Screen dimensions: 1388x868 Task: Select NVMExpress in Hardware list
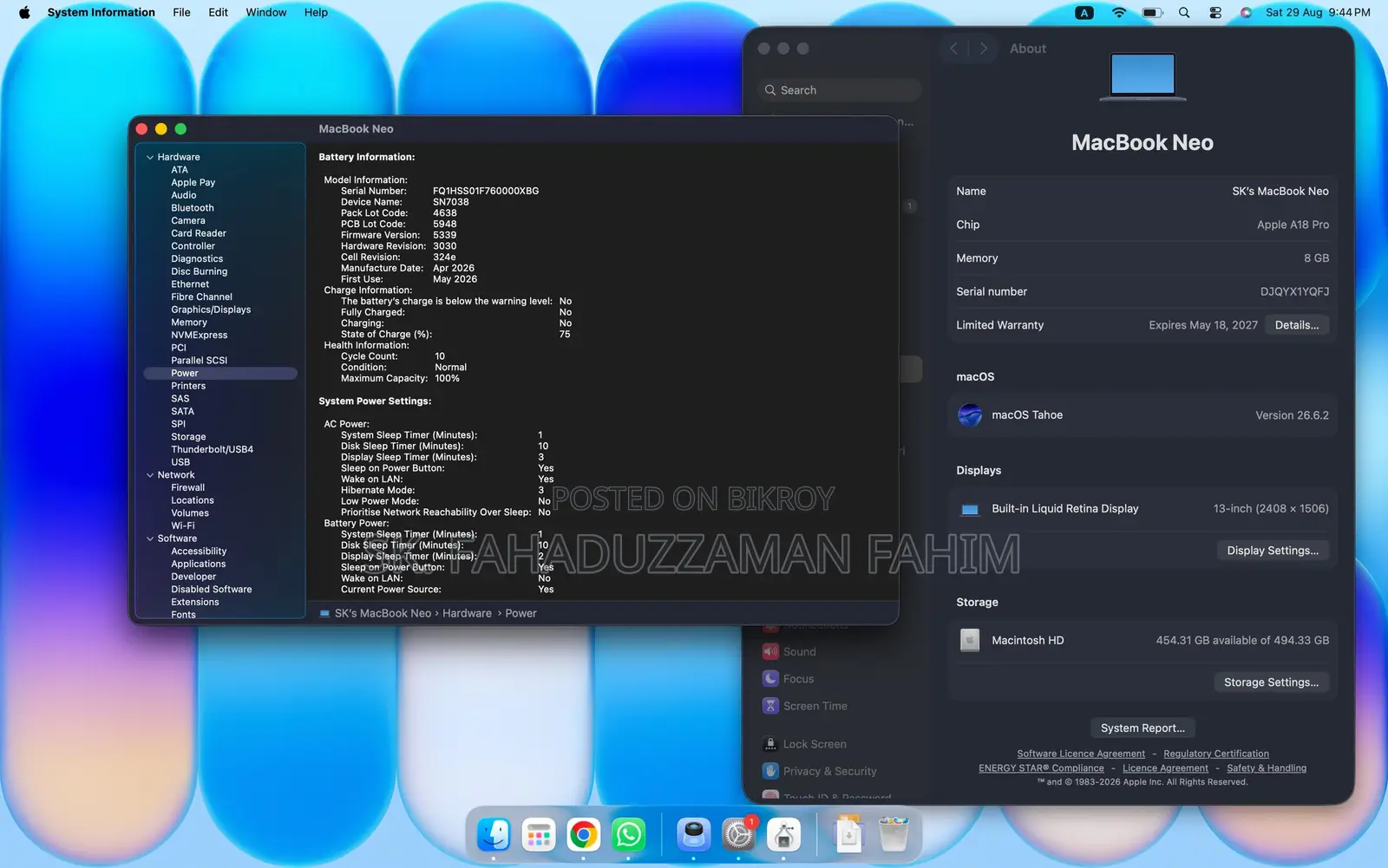(200, 336)
